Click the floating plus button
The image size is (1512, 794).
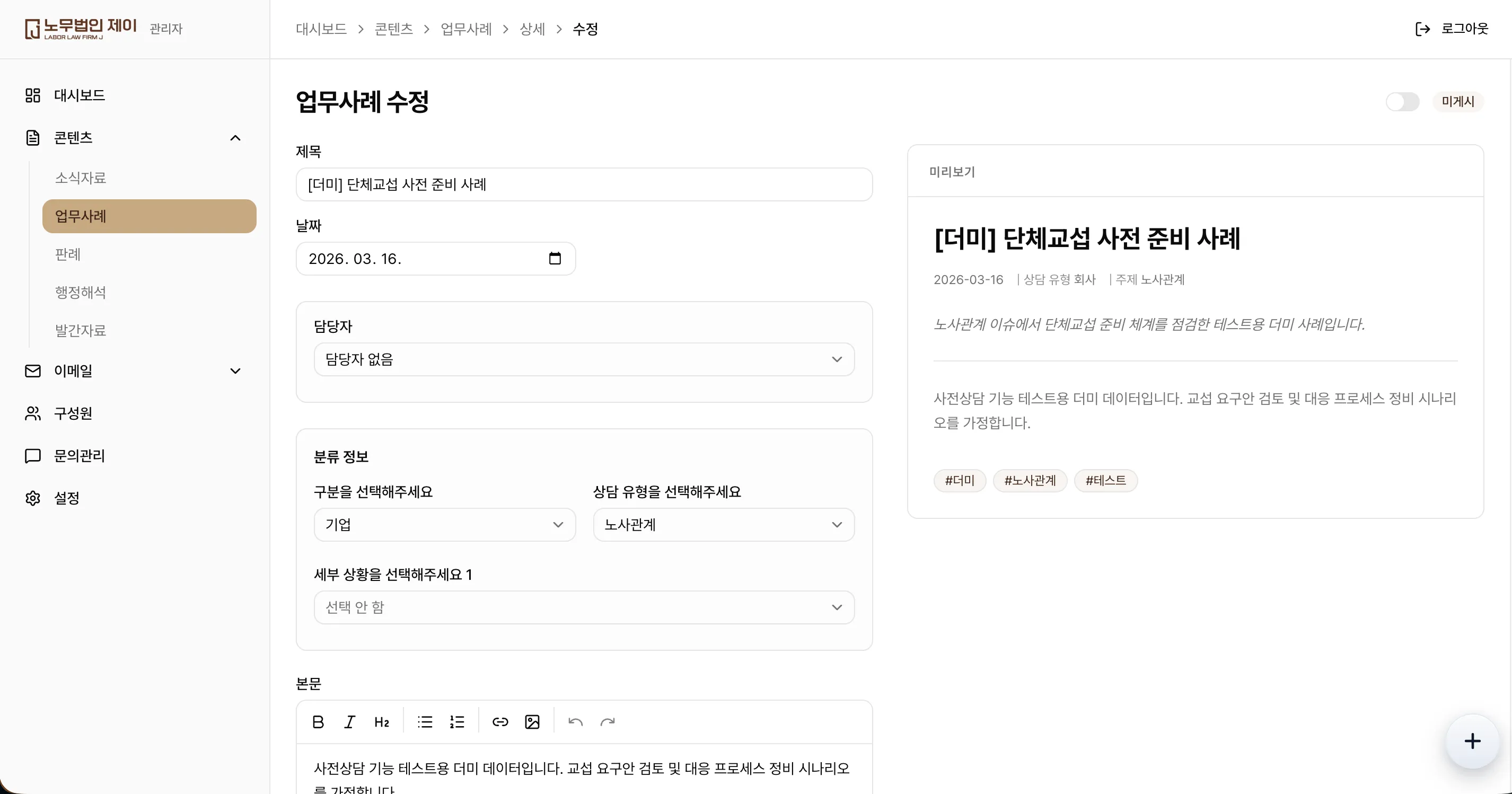[x=1472, y=741]
